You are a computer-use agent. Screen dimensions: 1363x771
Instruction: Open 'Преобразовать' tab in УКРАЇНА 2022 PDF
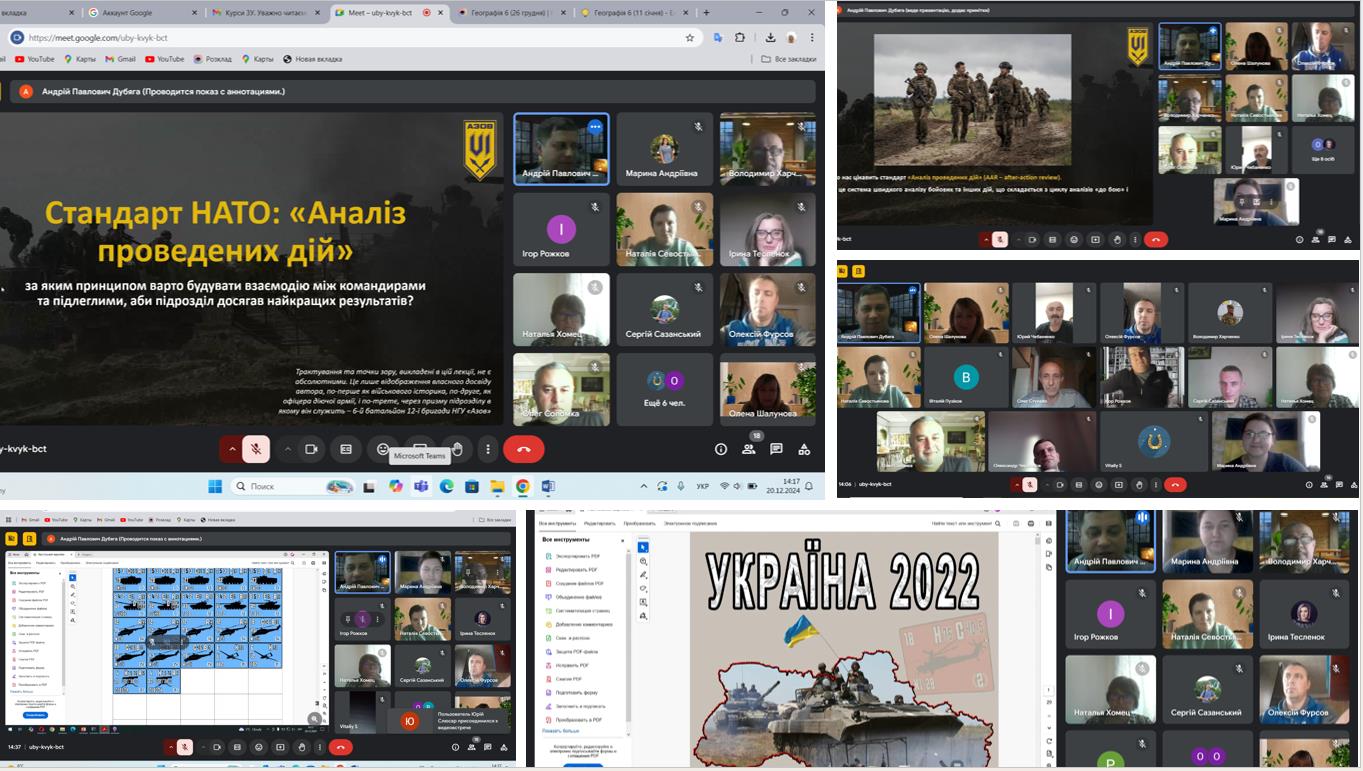[x=639, y=524]
